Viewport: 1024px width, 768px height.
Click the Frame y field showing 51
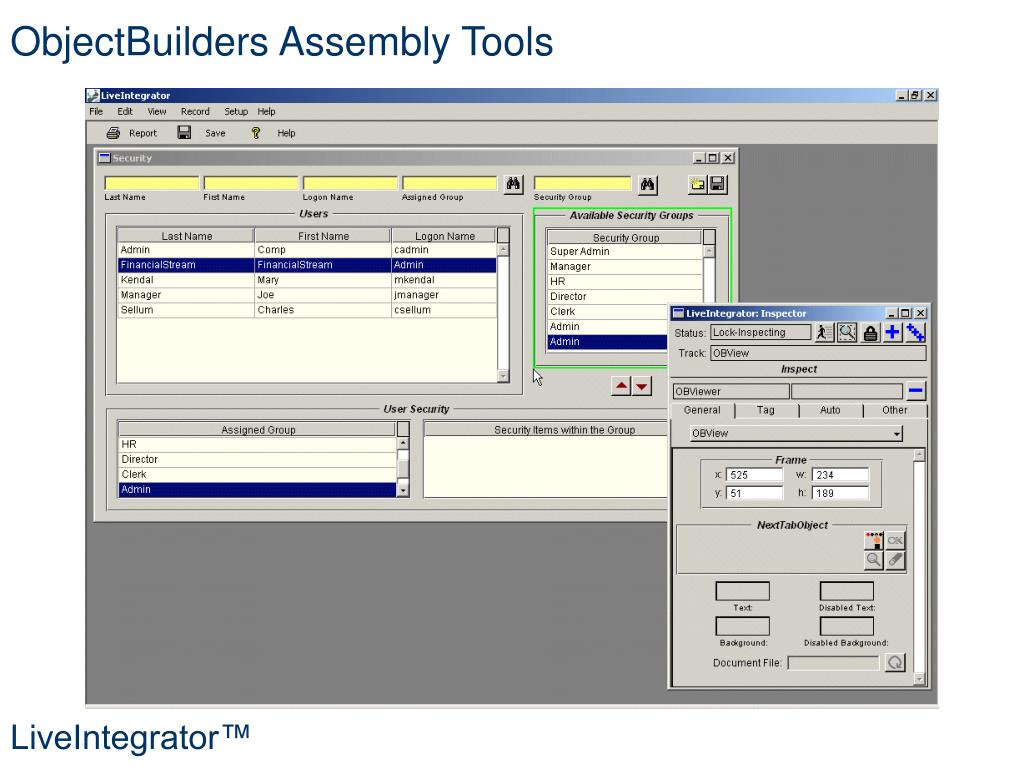click(754, 493)
